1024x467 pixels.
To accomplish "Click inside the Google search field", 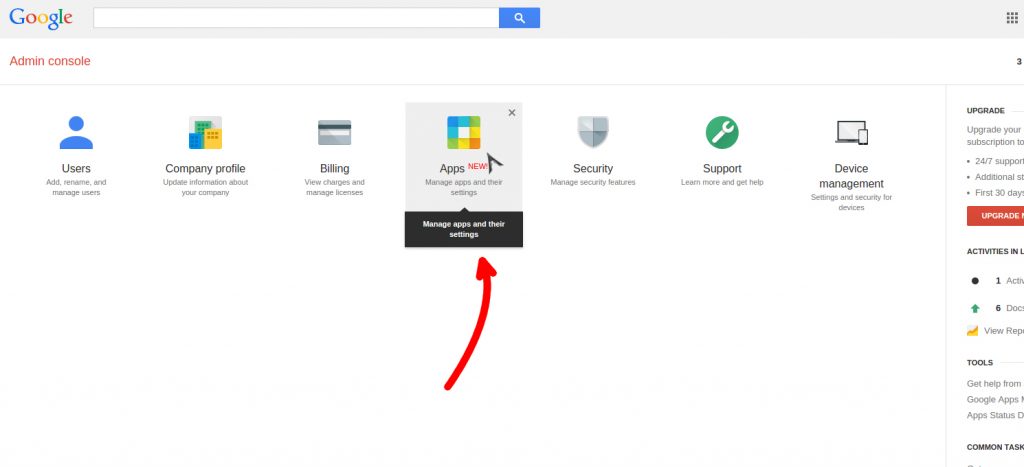I will [296, 18].
